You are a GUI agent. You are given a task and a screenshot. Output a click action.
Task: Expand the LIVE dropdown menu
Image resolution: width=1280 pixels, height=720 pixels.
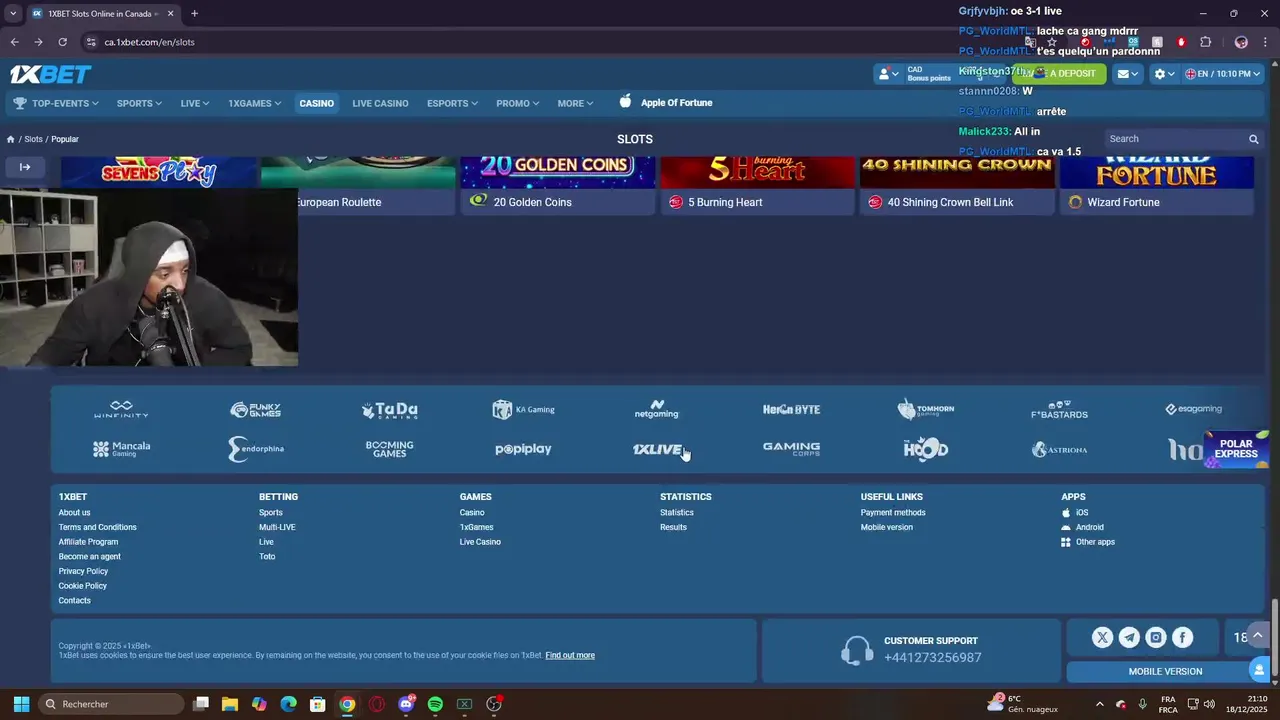coord(195,103)
